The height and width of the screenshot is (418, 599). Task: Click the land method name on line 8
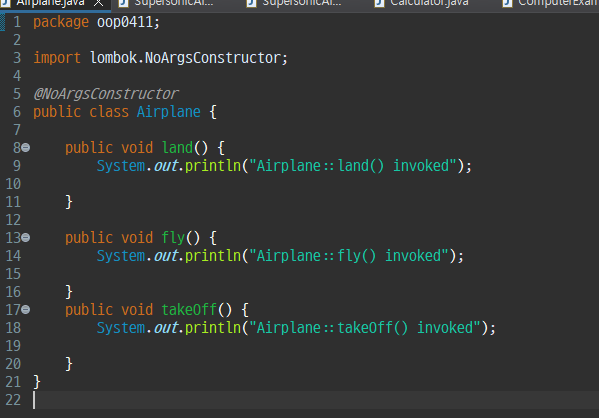pyautogui.click(x=177, y=148)
